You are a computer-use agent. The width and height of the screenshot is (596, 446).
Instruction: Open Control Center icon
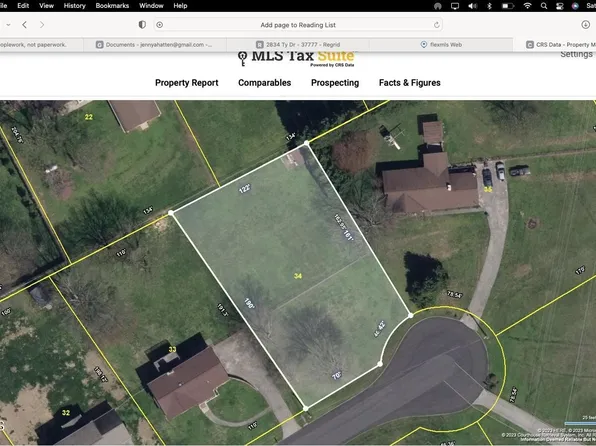click(x=560, y=6)
